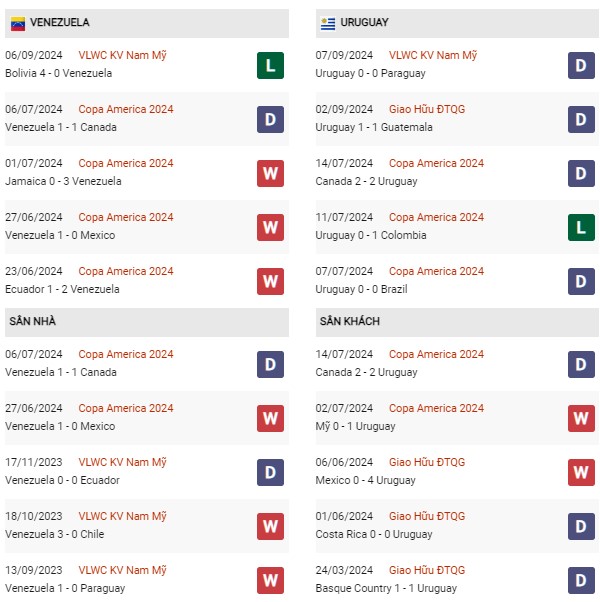Click the W badge for Mexico 0-4 Uruguay
This screenshot has height=602, width=600.
point(581,472)
